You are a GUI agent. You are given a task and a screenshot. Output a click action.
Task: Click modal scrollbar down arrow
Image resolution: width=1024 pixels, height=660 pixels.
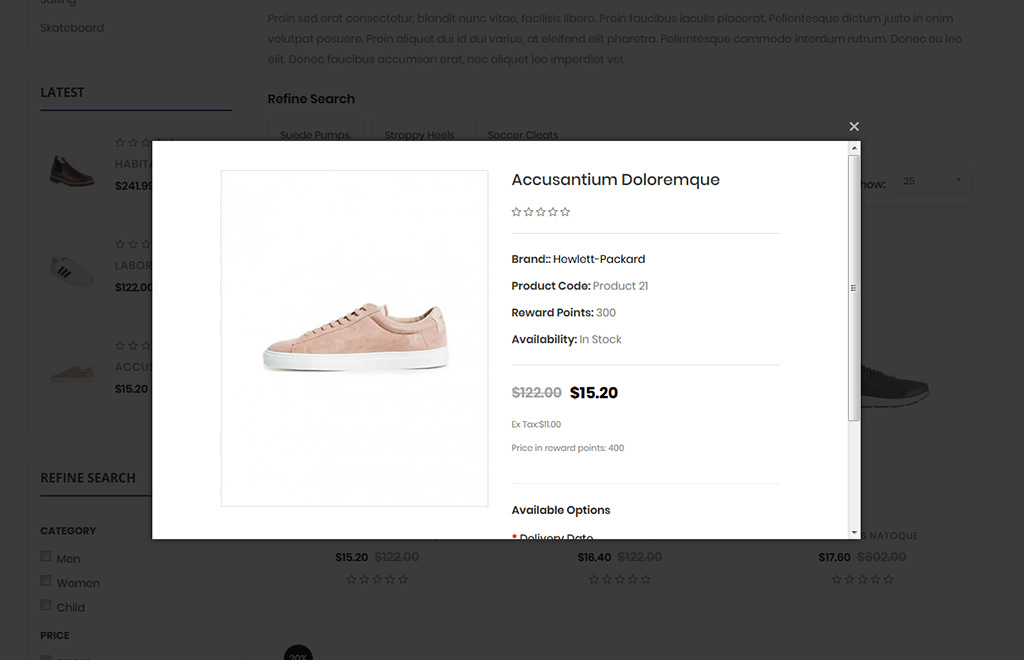(x=854, y=532)
